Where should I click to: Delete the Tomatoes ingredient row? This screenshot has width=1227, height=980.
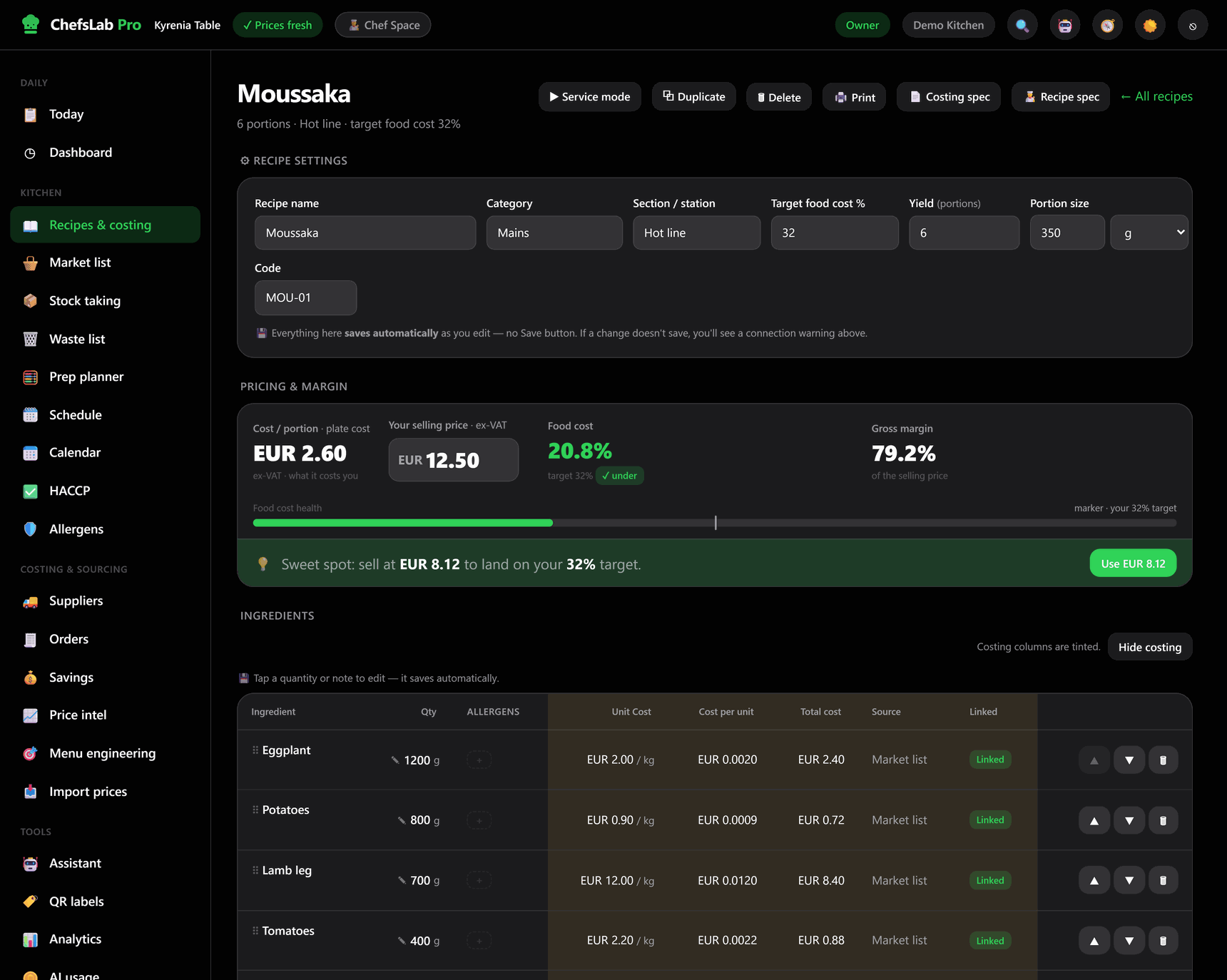1164,941
